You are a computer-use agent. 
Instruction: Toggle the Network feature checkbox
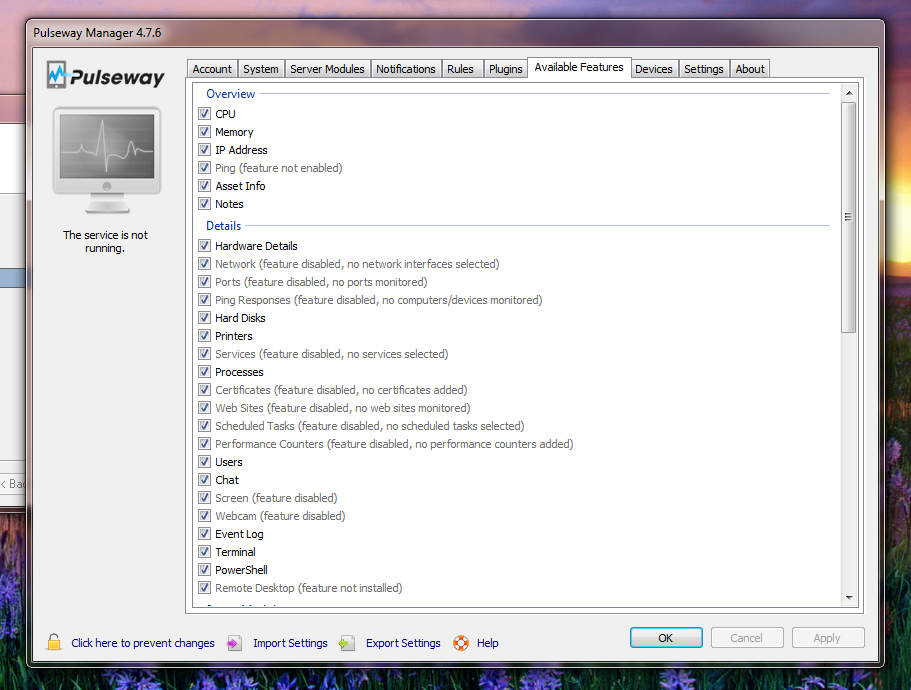[204, 264]
